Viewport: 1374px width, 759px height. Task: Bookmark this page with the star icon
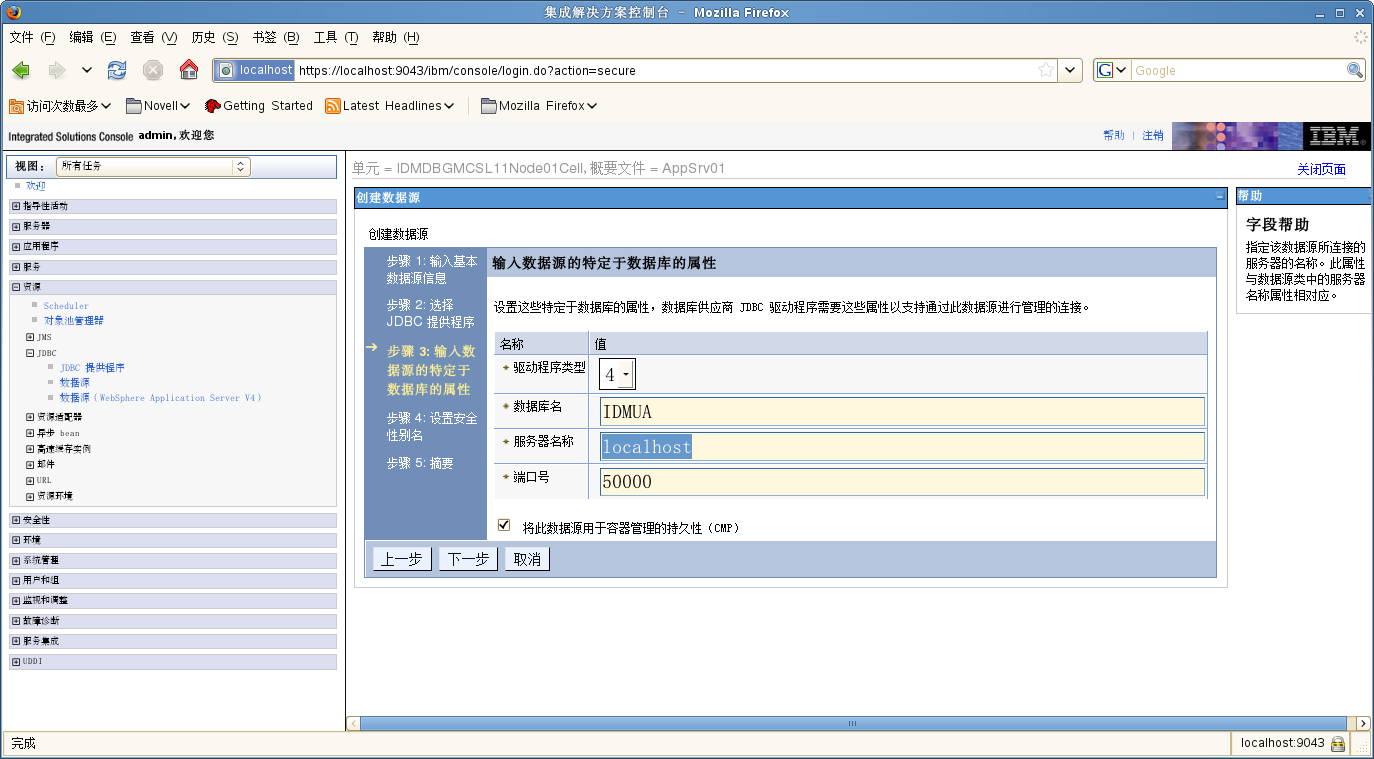point(1046,70)
